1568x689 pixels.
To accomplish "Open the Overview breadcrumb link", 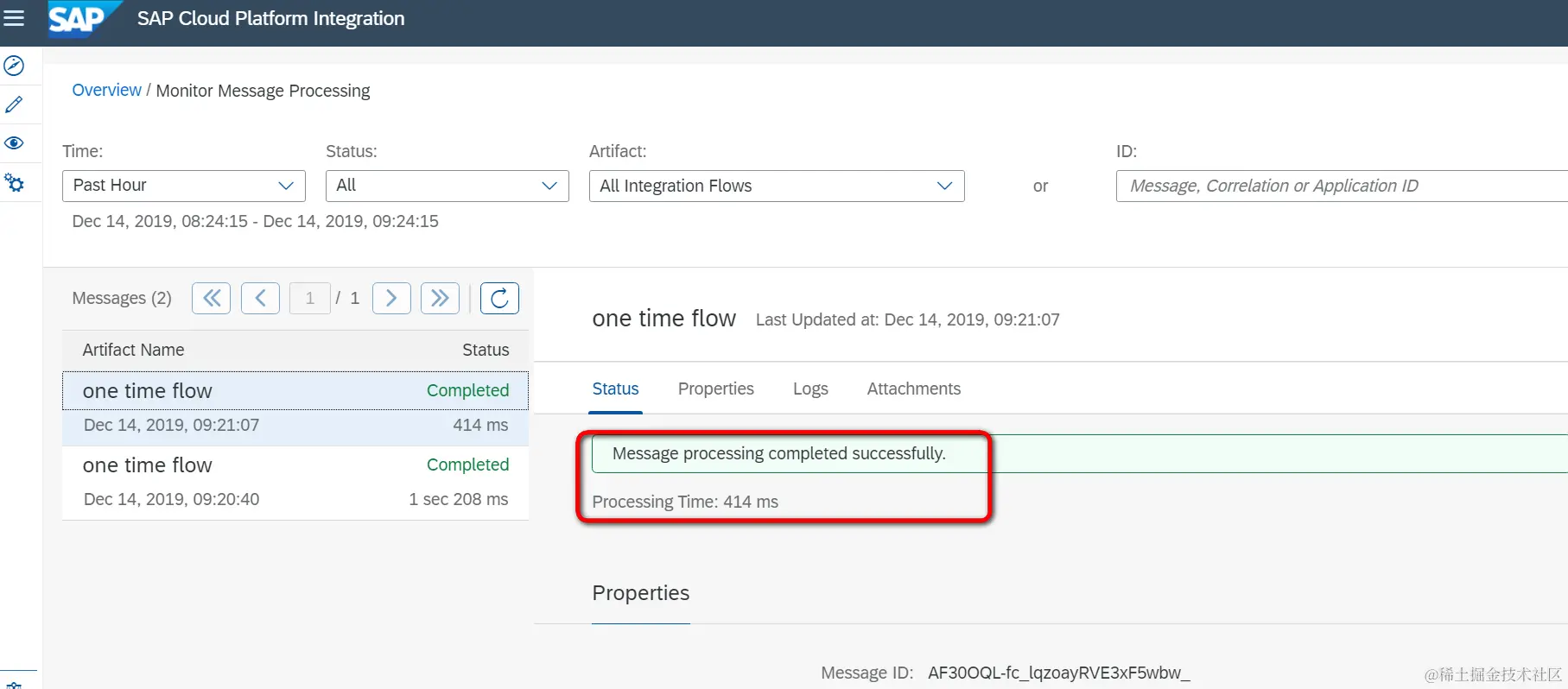I will (x=106, y=90).
